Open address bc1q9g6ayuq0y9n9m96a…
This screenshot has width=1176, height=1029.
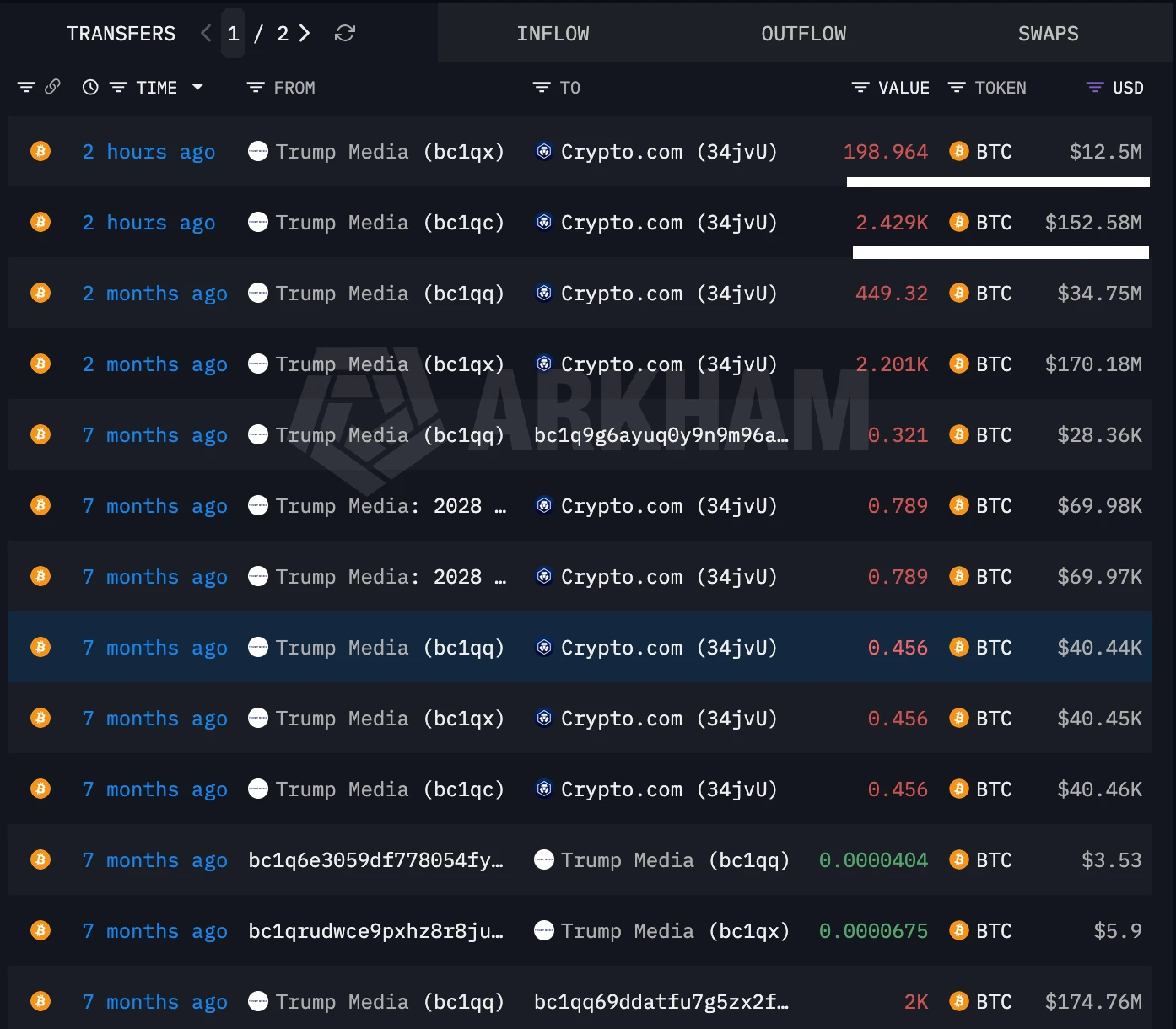coord(661,435)
